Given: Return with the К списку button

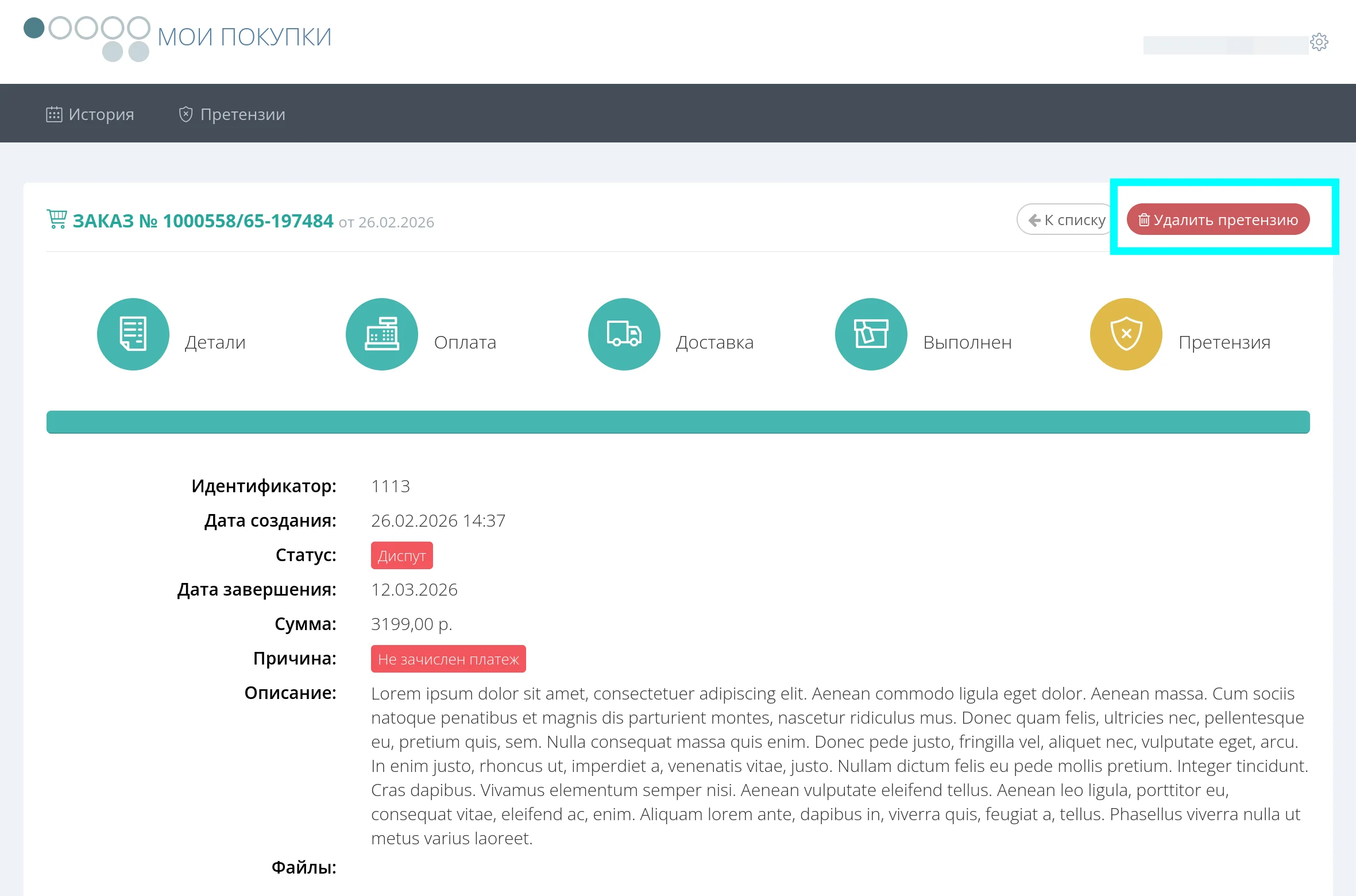Looking at the screenshot, I should (x=1066, y=220).
